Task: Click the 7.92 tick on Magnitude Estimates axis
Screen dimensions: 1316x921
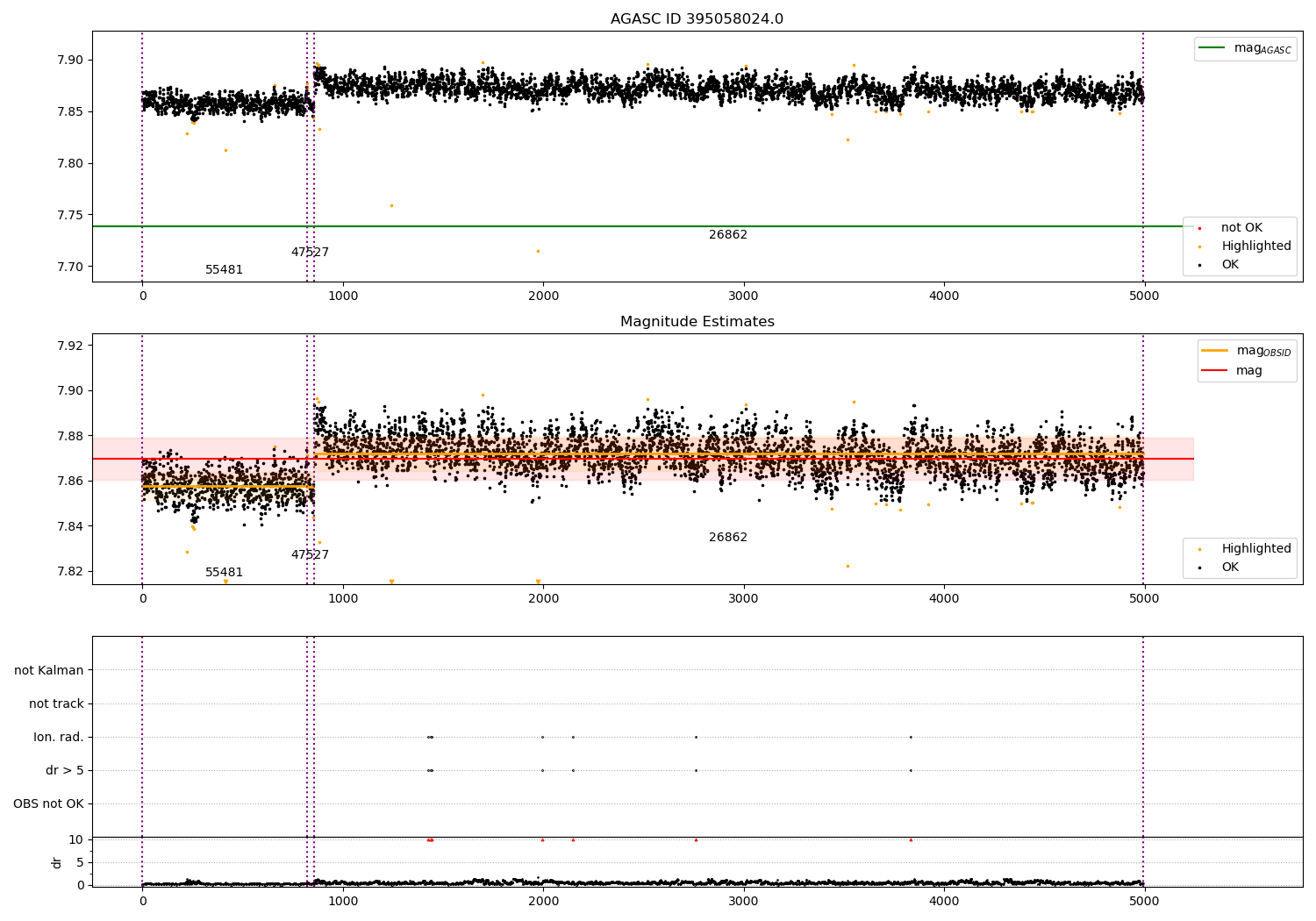Action: 68,346
